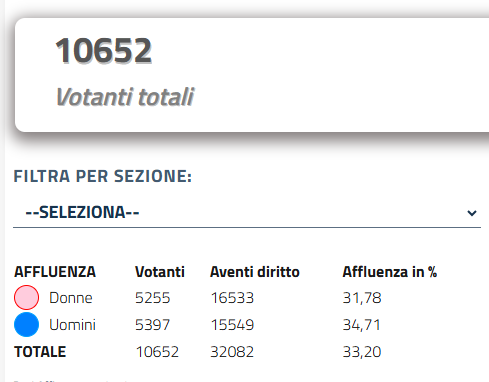Click Donne voters value 5255
This screenshot has width=489, height=382.
[x=152, y=298]
